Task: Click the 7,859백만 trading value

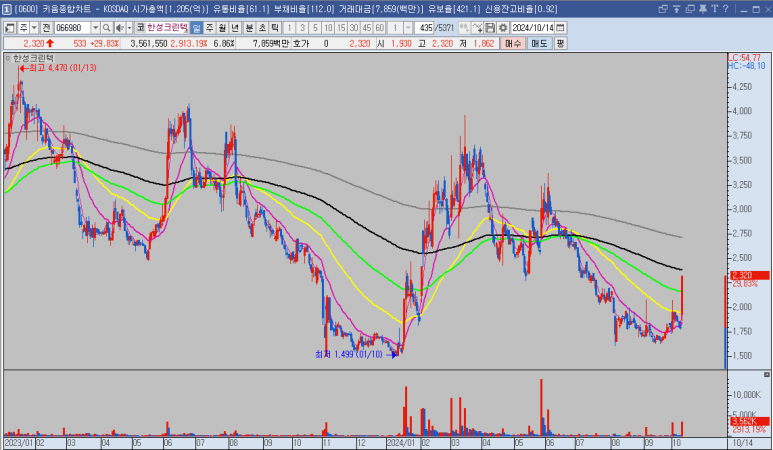Action: tap(271, 44)
